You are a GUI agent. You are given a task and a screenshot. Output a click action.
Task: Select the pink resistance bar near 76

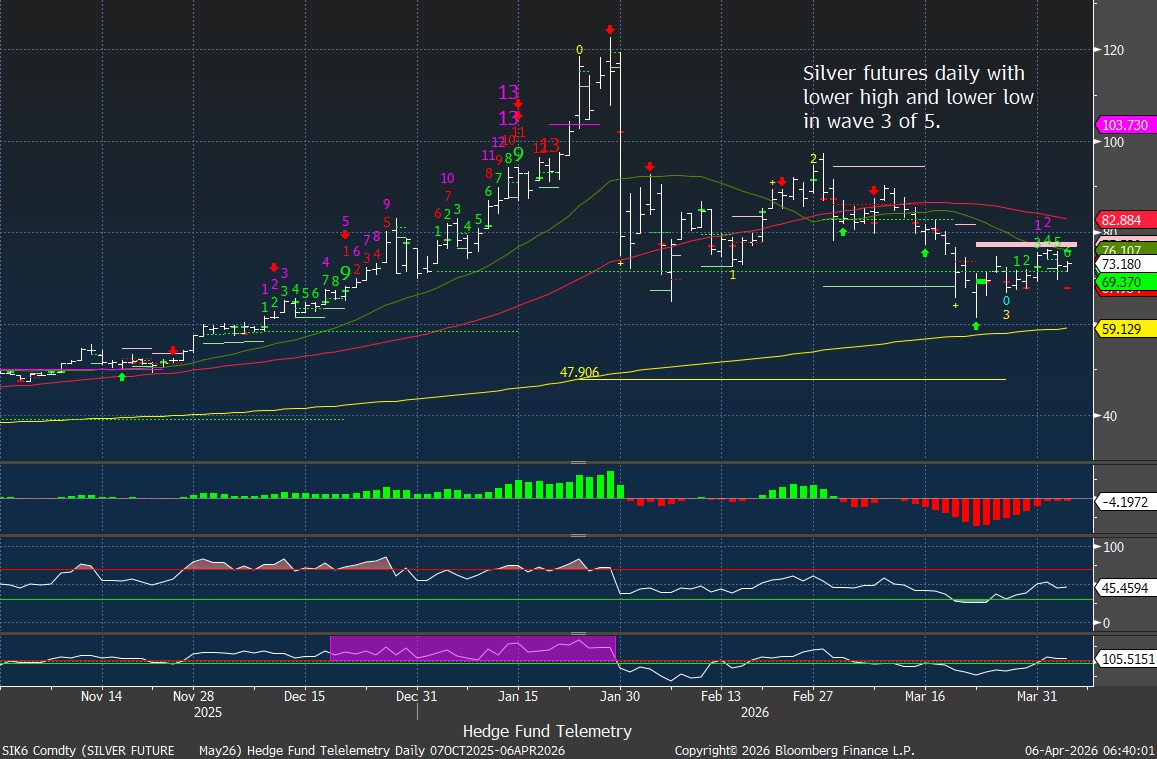click(x=1026, y=244)
